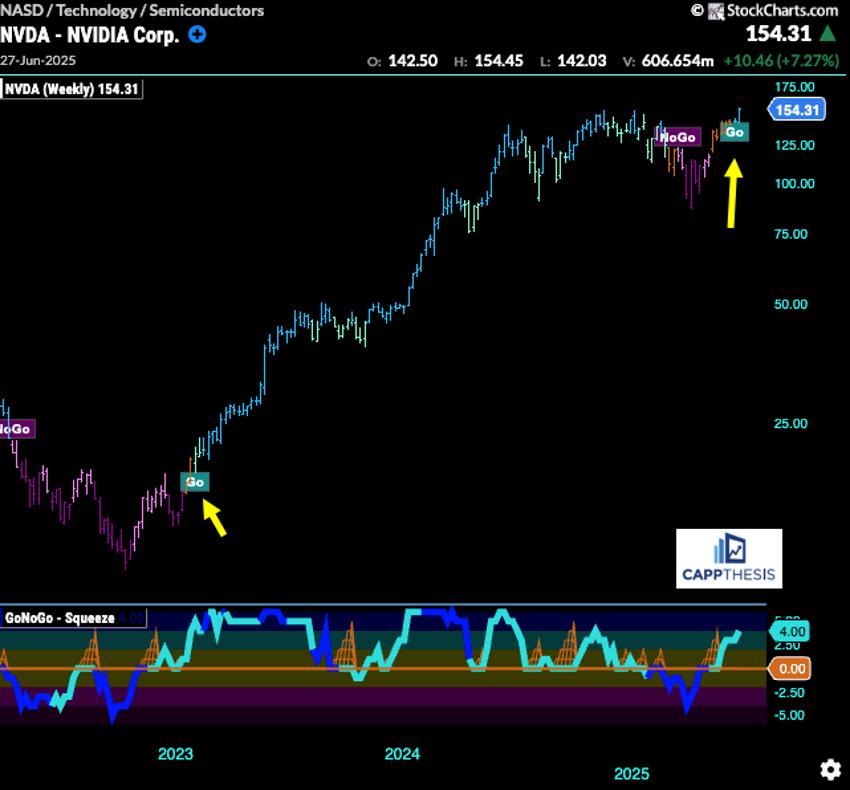Viewport: 850px width, 790px height.
Task: Click the low value 142.03
Action: coord(582,60)
